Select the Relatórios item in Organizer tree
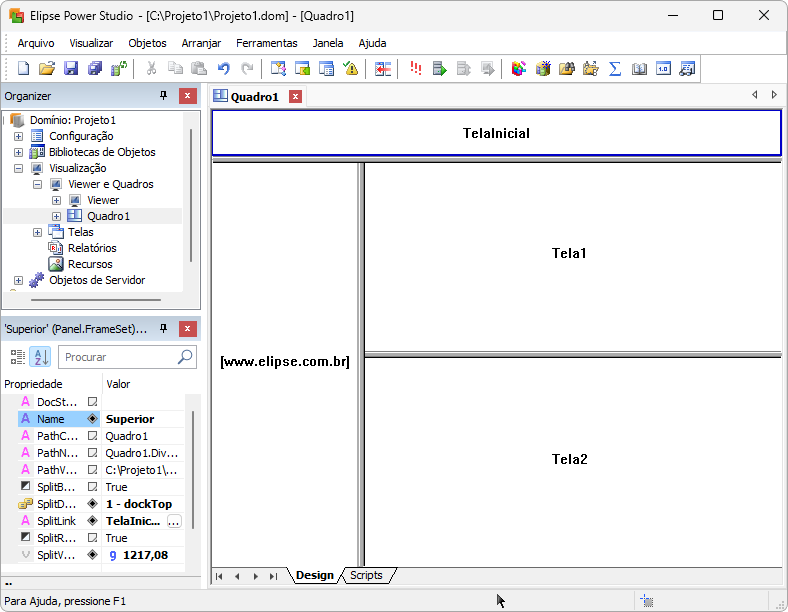788x612 pixels. 91,248
